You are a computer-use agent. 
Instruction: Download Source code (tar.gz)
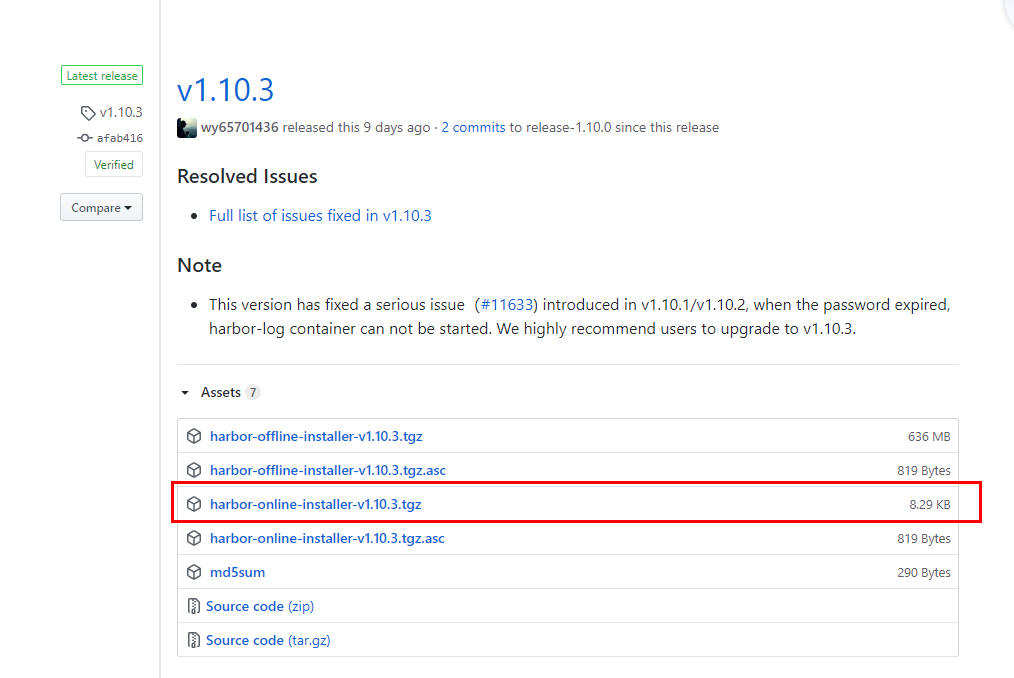point(268,640)
